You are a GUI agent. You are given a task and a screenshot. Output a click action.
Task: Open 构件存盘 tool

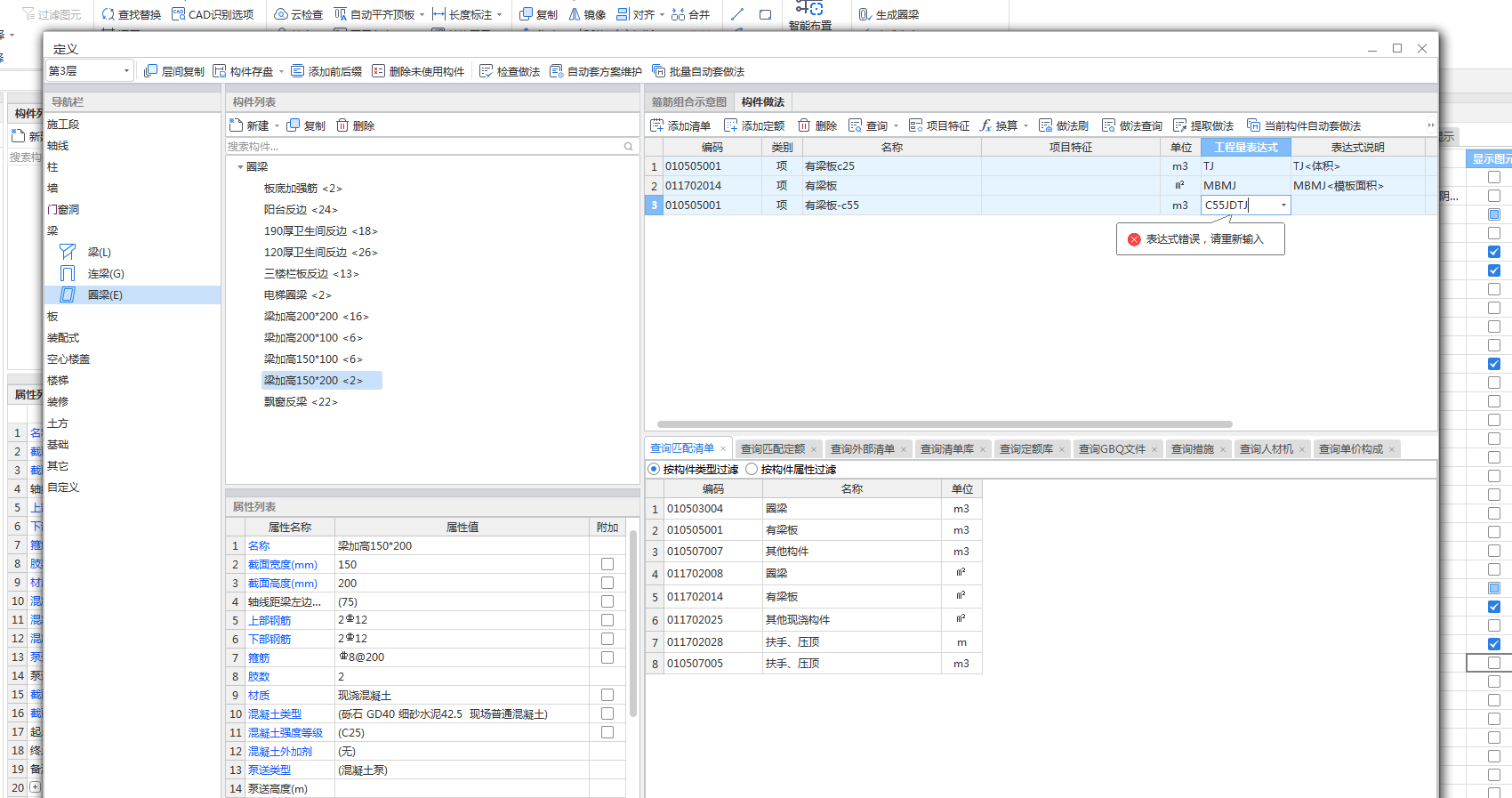coord(243,71)
